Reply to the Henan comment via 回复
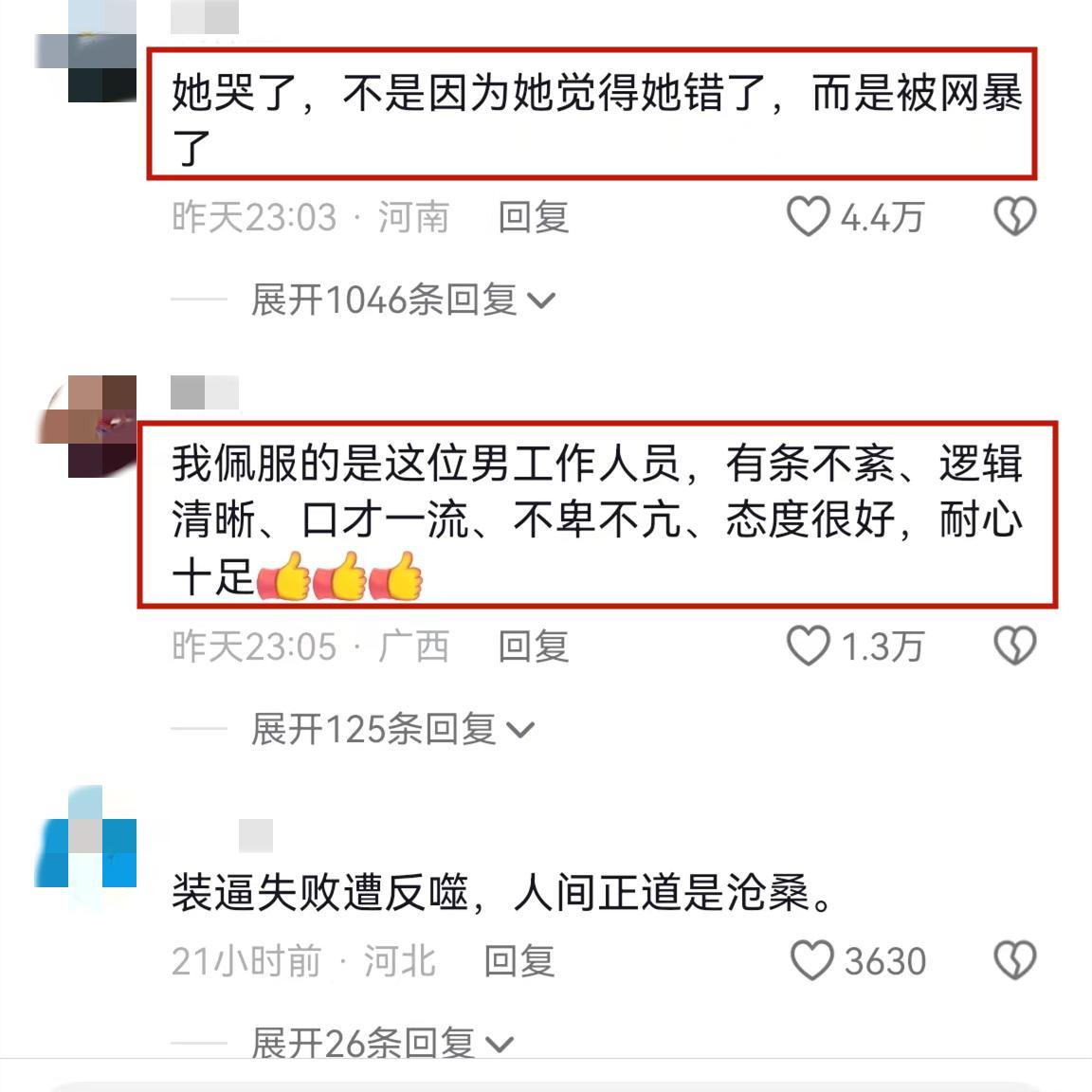This screenshot has width=1092, height=1092. tap(535, 216)
